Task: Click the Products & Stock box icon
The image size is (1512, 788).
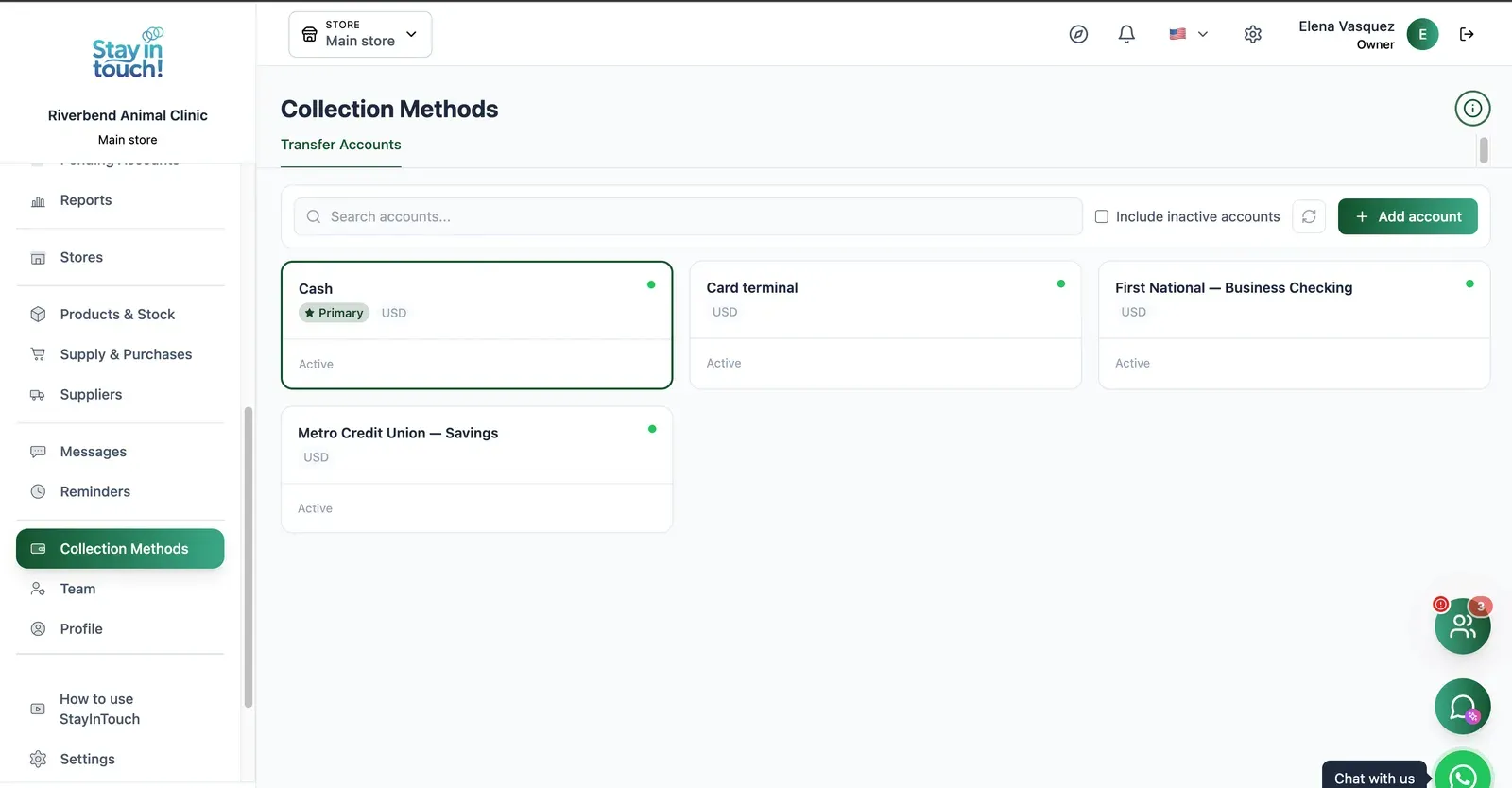Action: [x=38, y=315]
